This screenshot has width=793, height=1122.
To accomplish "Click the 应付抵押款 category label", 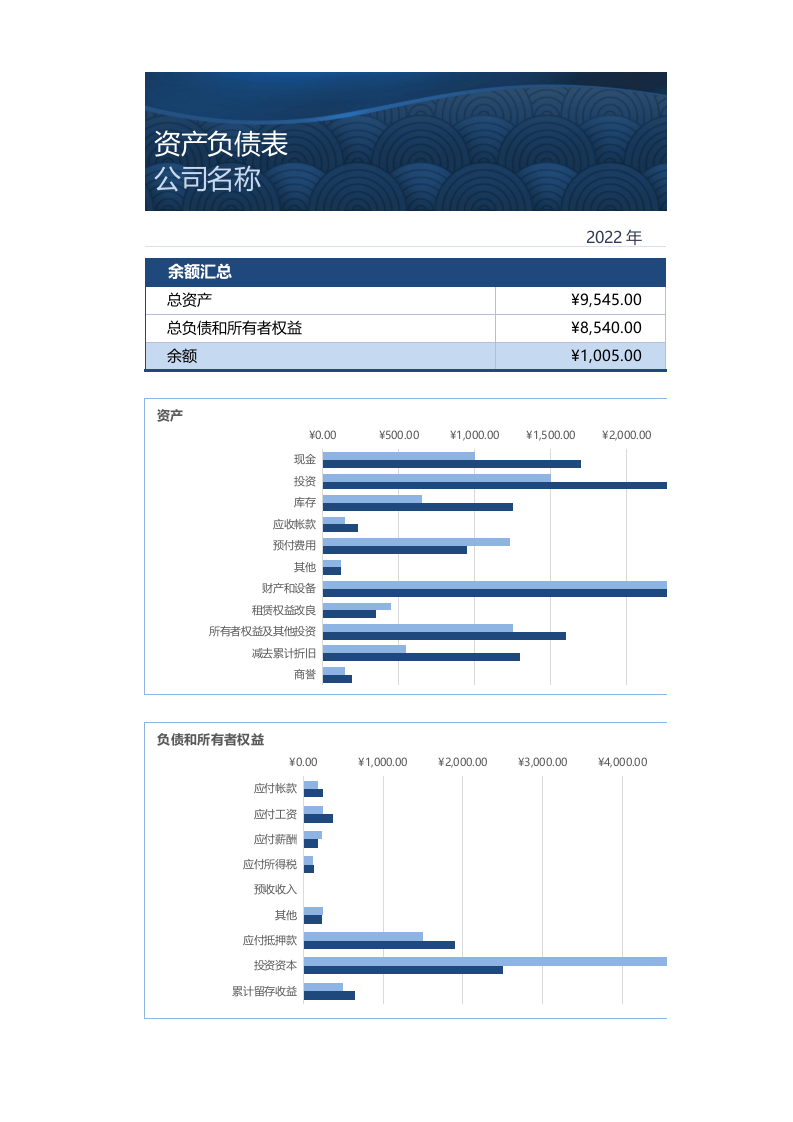I will tap(270, 940).
